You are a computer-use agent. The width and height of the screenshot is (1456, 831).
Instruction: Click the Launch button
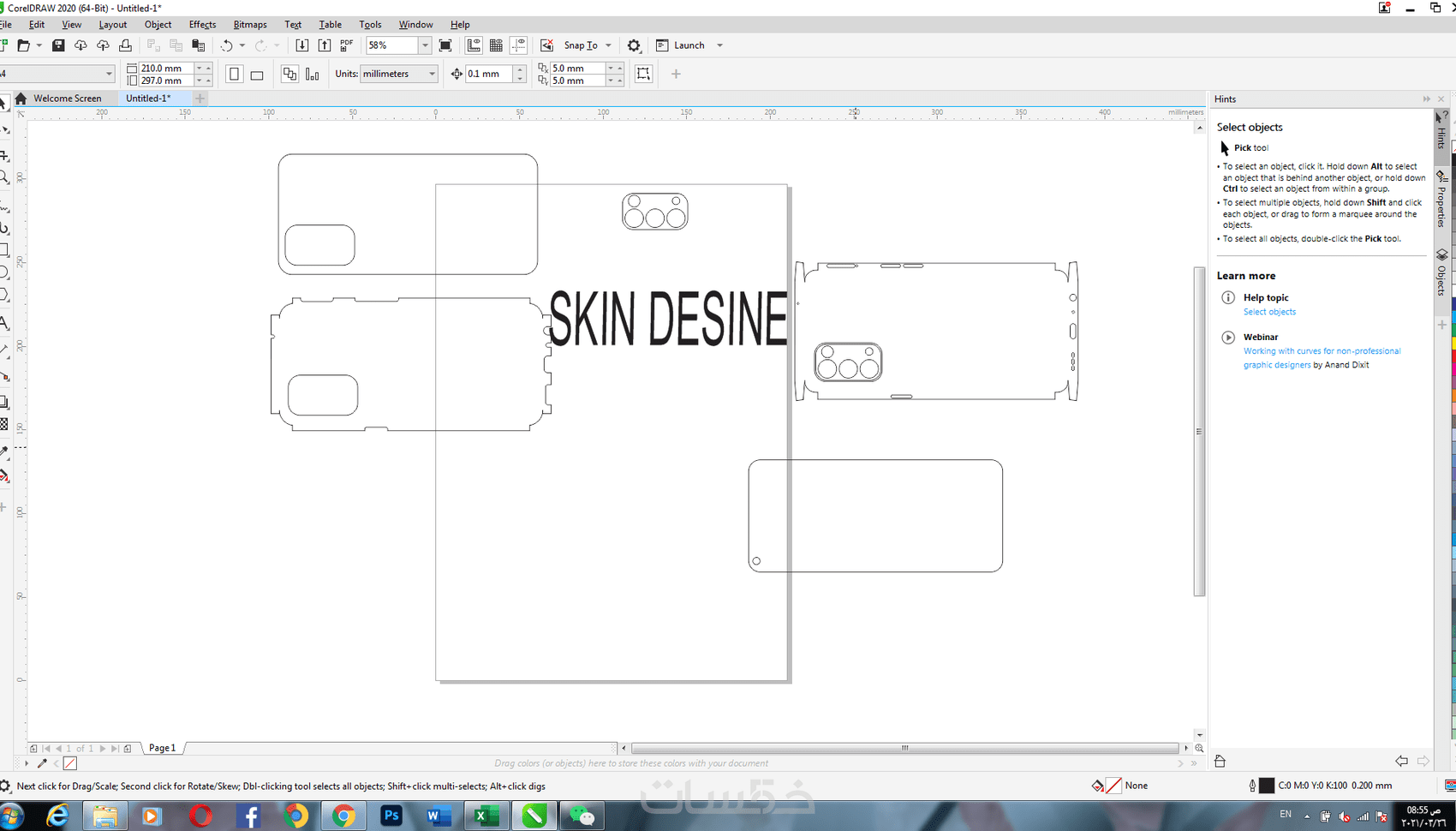click(689, 45)
